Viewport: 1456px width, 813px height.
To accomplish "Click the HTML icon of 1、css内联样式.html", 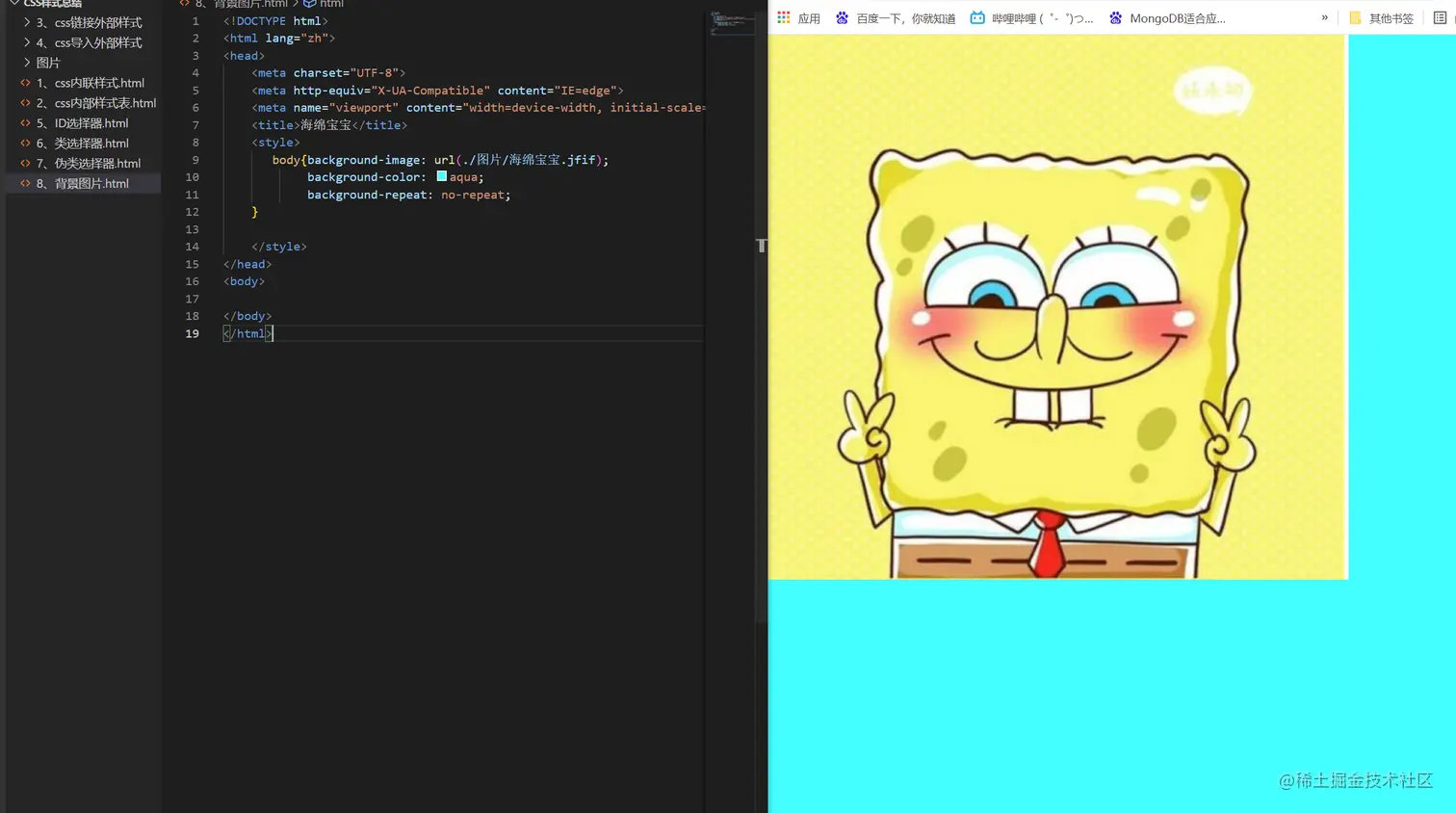I will click(x=26, y=83).
